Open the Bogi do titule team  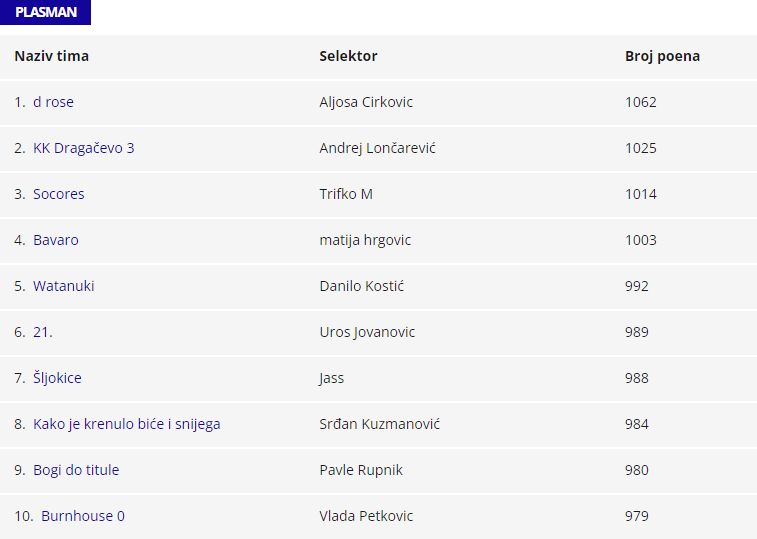[x=76, y=470]
